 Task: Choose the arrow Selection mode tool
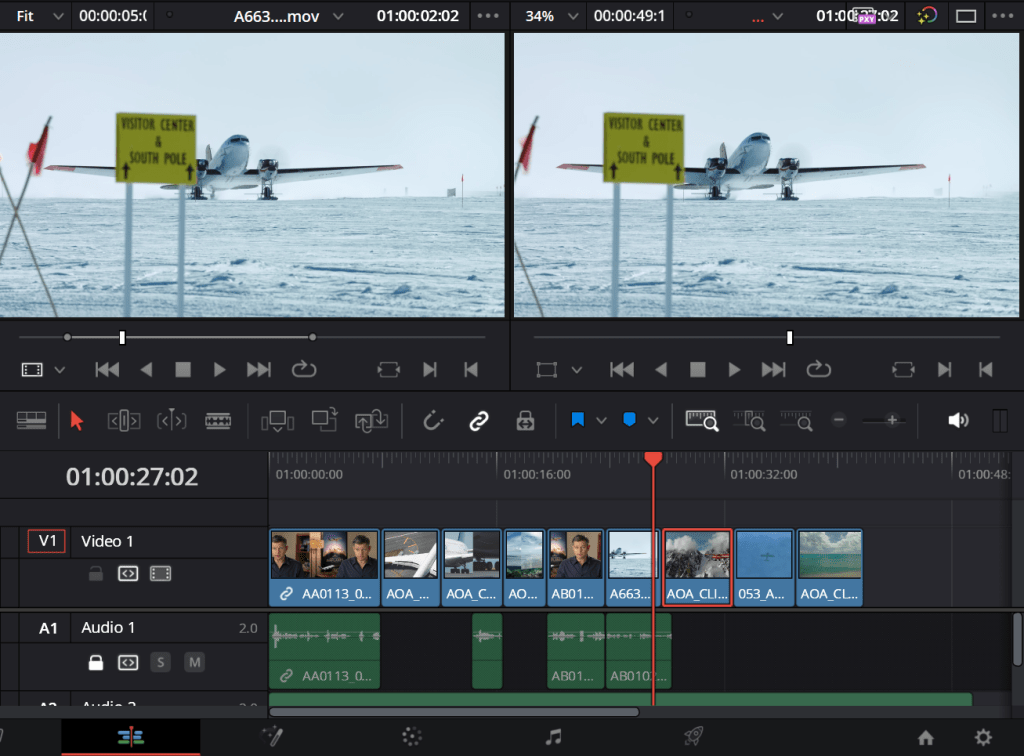pos(78,421)
